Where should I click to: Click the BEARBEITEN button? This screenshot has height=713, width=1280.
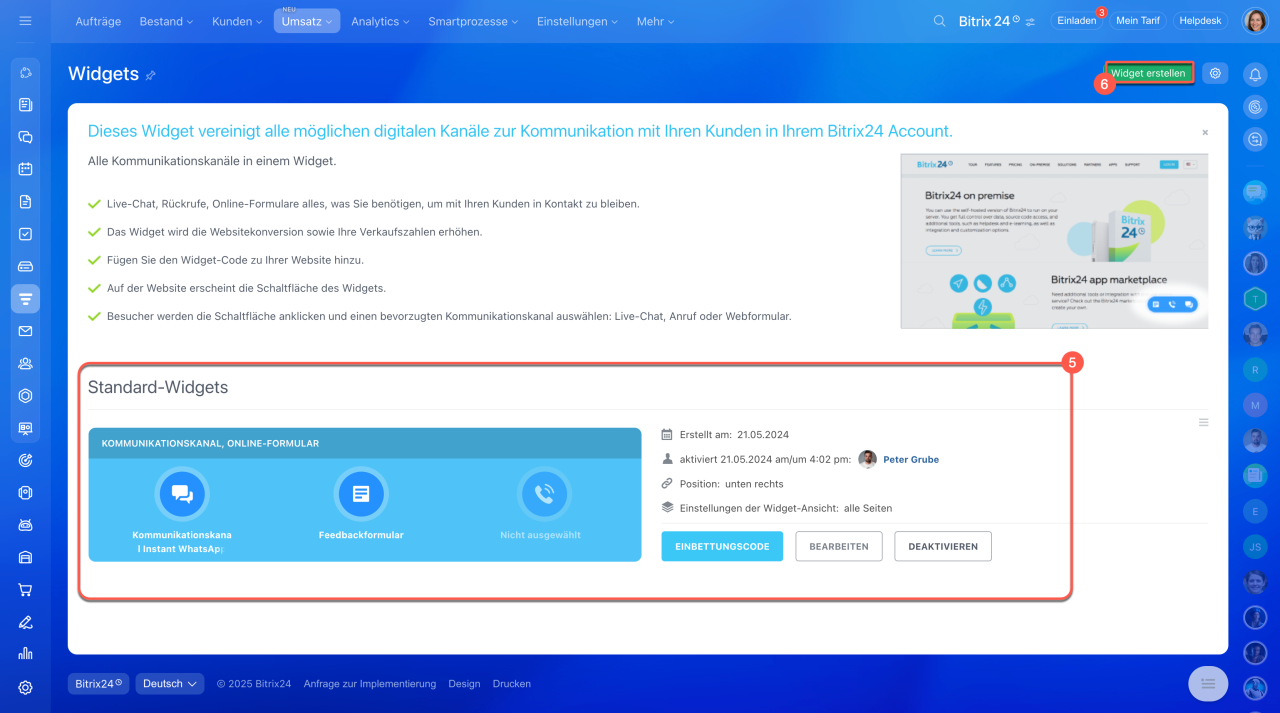839,546
